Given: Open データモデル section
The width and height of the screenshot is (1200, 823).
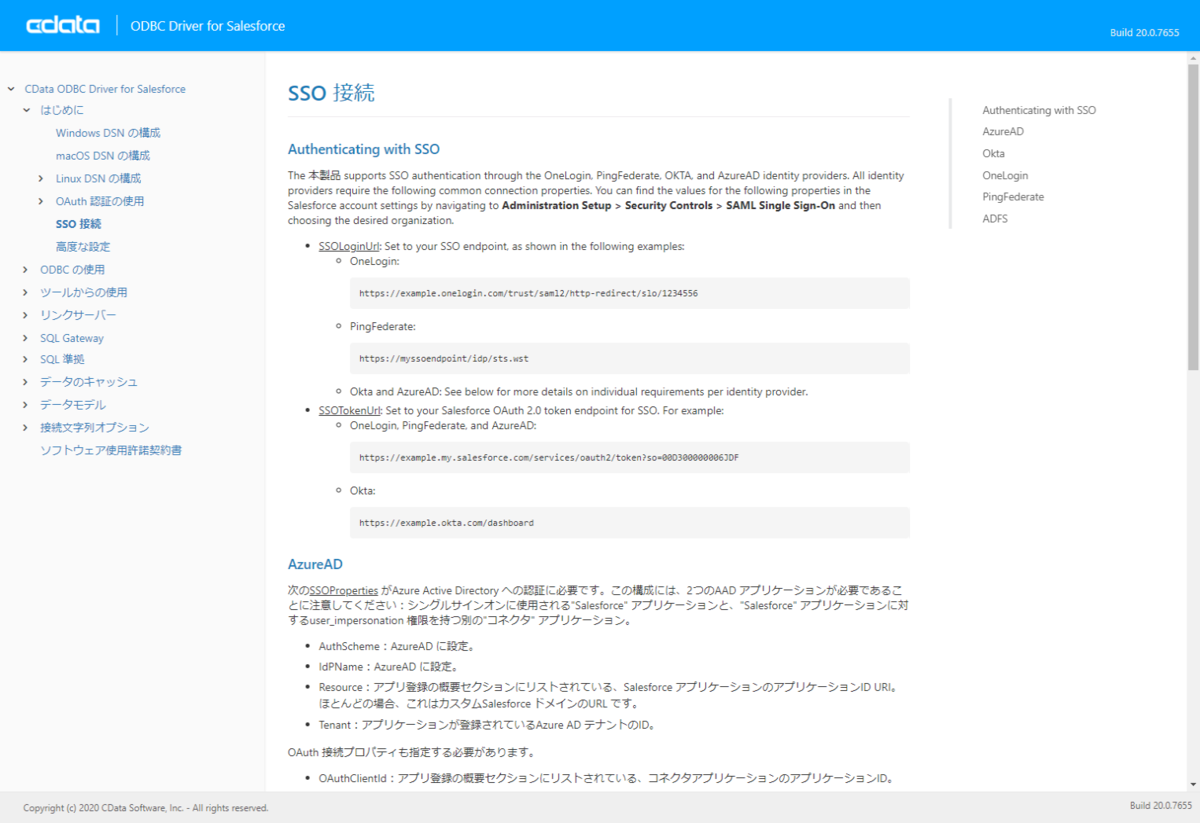Looking at the screenshot, I should 73,405.
